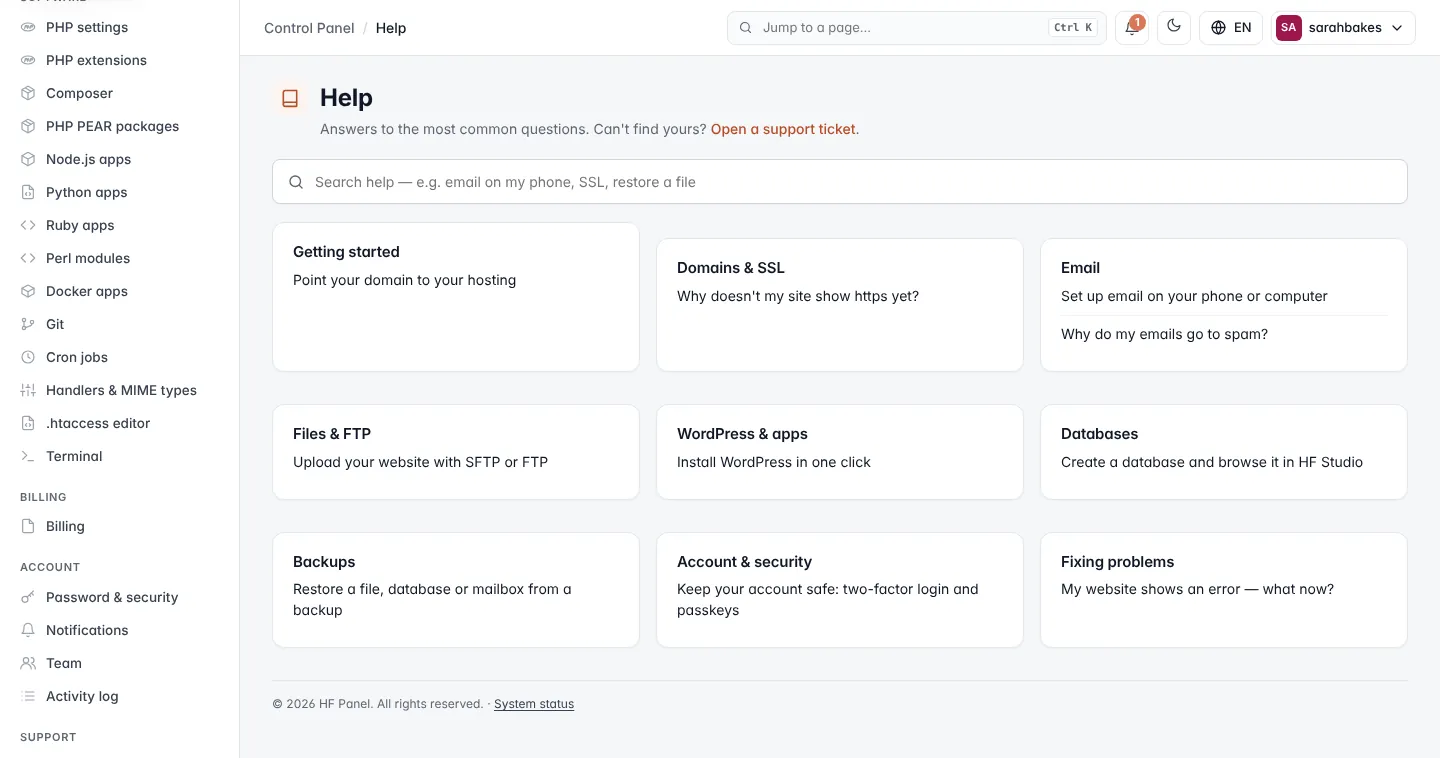Open the Terminal sidebar item
The image size is (1440, 758).
120,456
